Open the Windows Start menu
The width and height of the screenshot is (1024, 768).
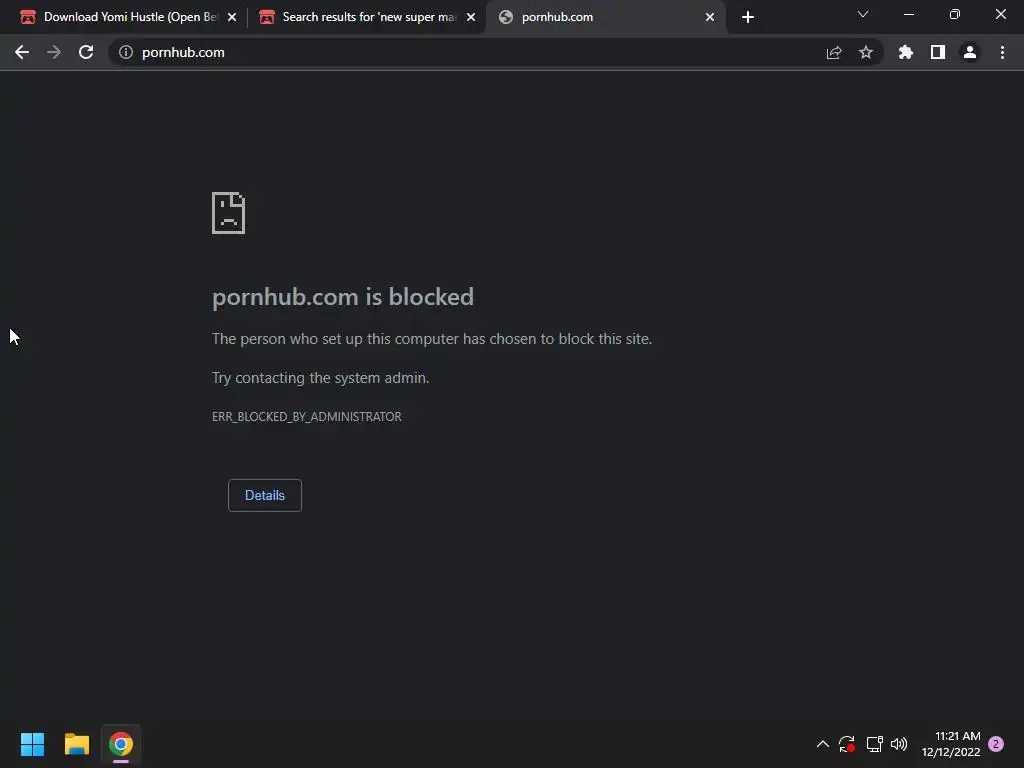click(x=32, y=744)
